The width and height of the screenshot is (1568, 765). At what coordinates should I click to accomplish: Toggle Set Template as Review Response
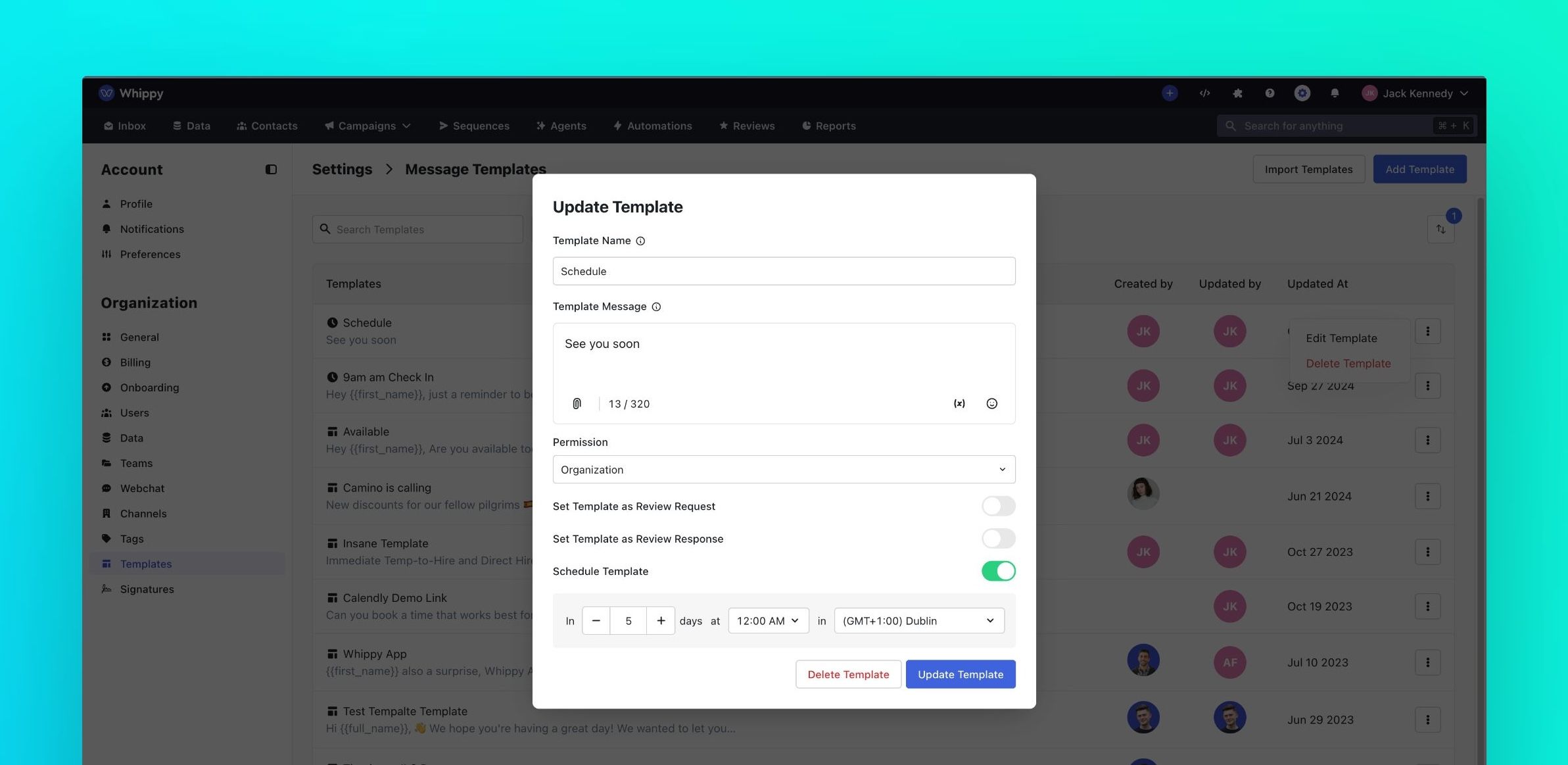998,539
